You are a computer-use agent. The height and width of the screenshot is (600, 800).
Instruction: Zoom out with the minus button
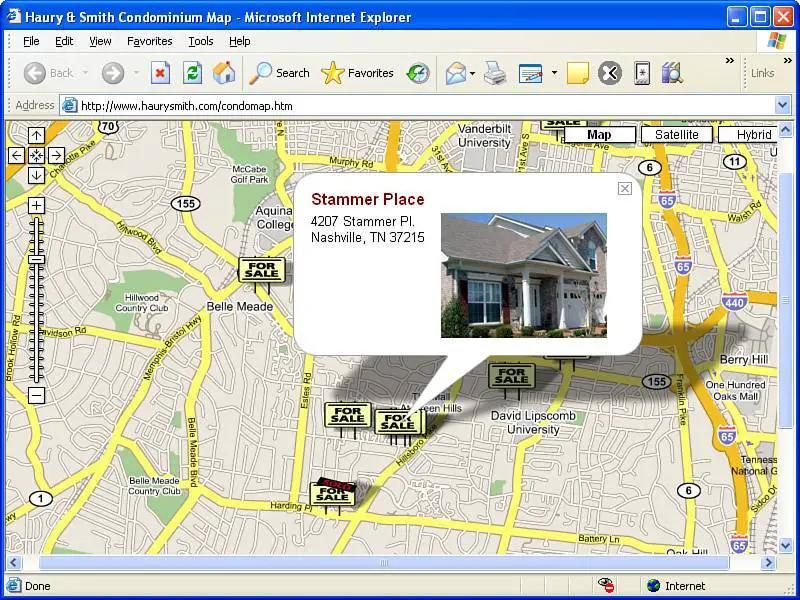[x=36, y=395]
